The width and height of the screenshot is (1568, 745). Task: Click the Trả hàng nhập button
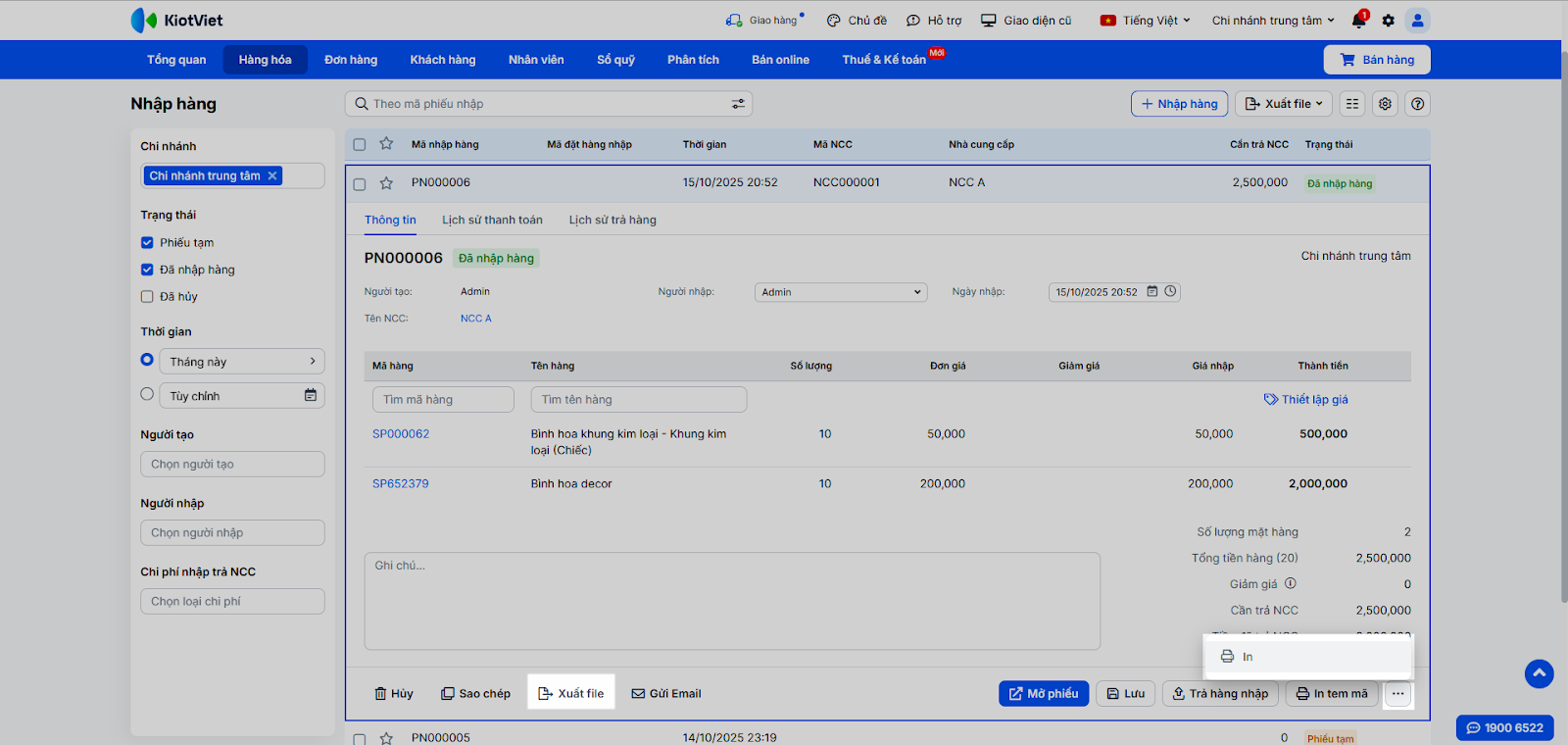pos(1220,694)
